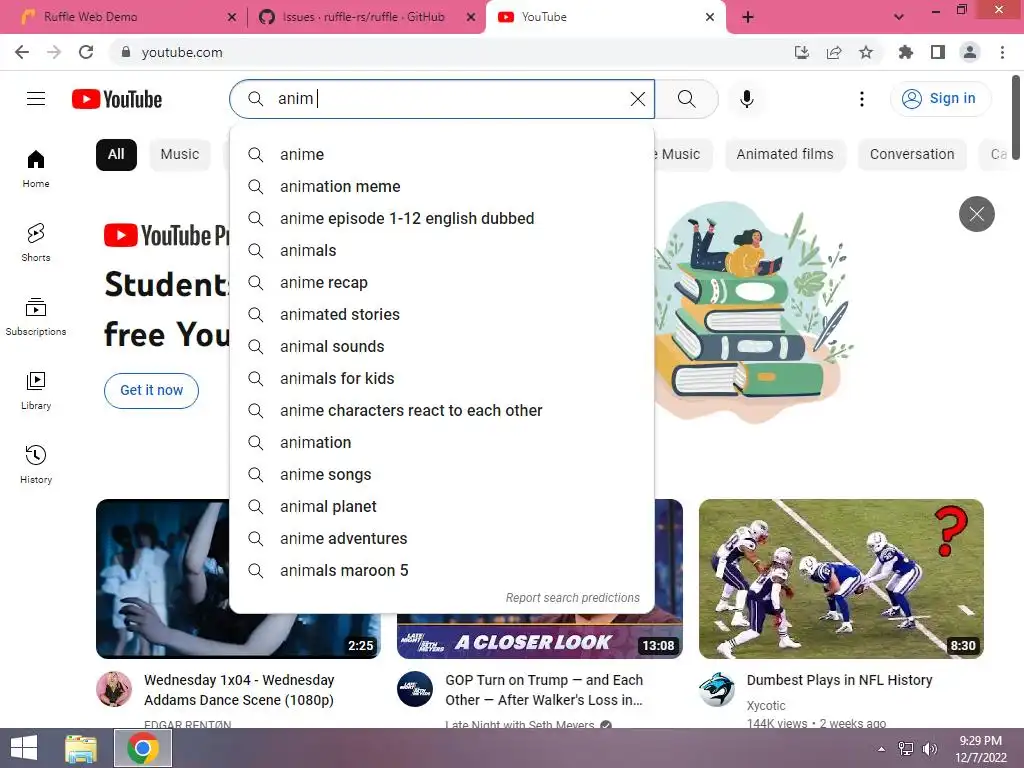The width and height of the screenshot is (1024, 768).
Task: Open the YouTube hamburger guide menu
Action: pyautogui.click(x=36, y=99)
